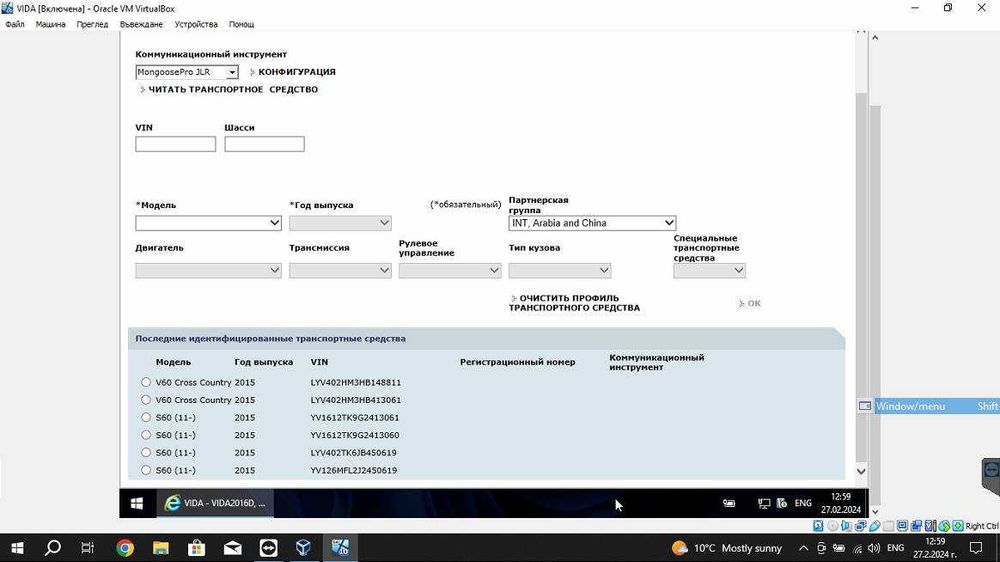Click the VirtualBox keyboard capture status icon
1000x562 pixels.
958,526
